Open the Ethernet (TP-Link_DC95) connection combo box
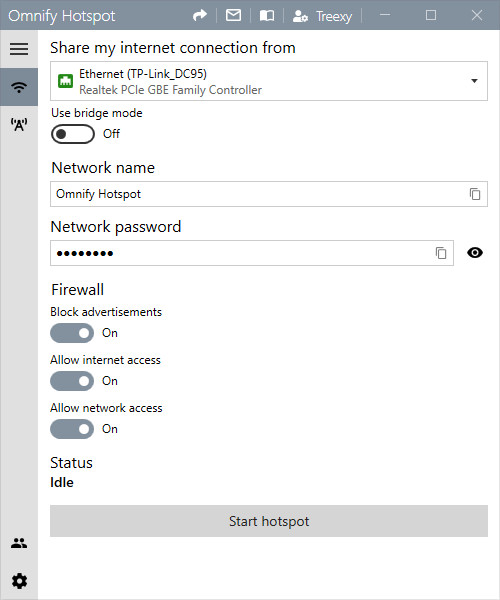 (x=269, y=81)
